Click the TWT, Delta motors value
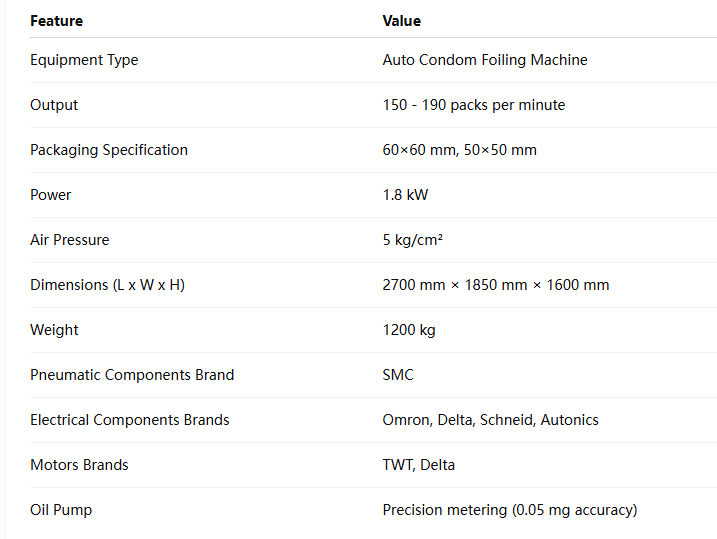717x539 pixels. point(418,465)
